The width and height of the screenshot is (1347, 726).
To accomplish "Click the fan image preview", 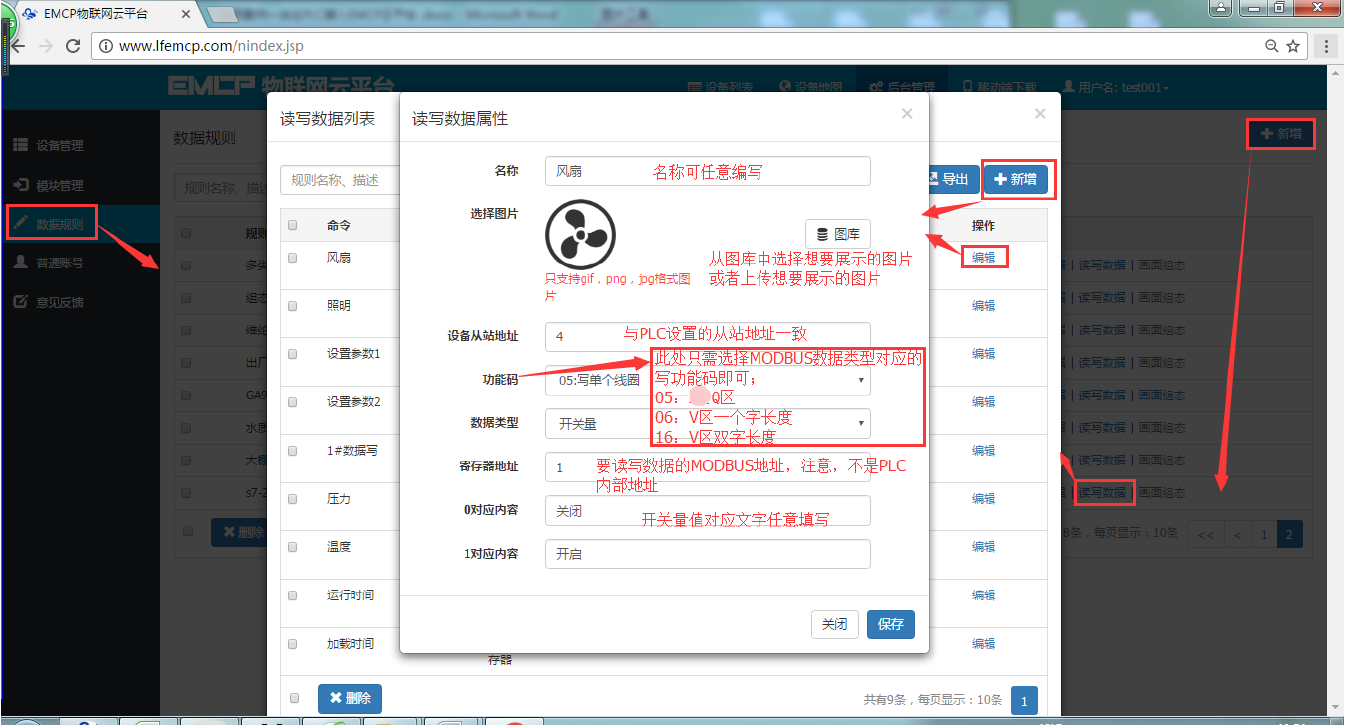I will click(x=580, y=234).
